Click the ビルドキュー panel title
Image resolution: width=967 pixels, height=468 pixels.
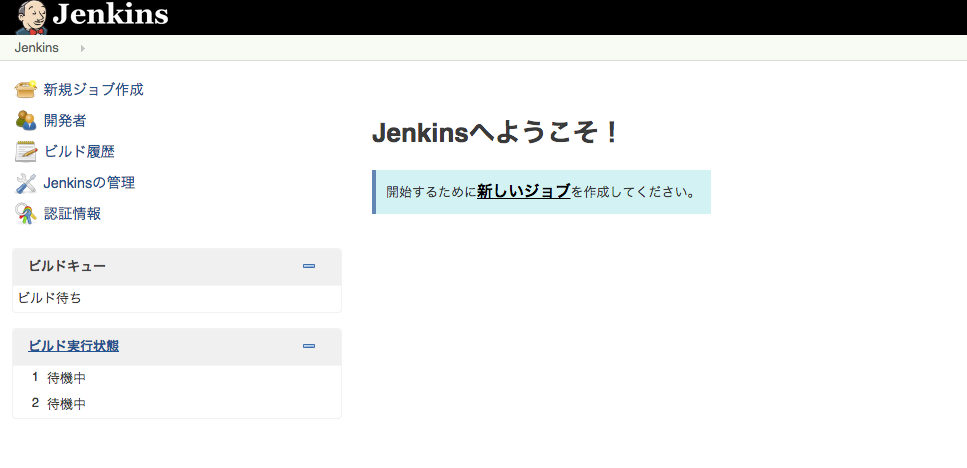point(67,266)
